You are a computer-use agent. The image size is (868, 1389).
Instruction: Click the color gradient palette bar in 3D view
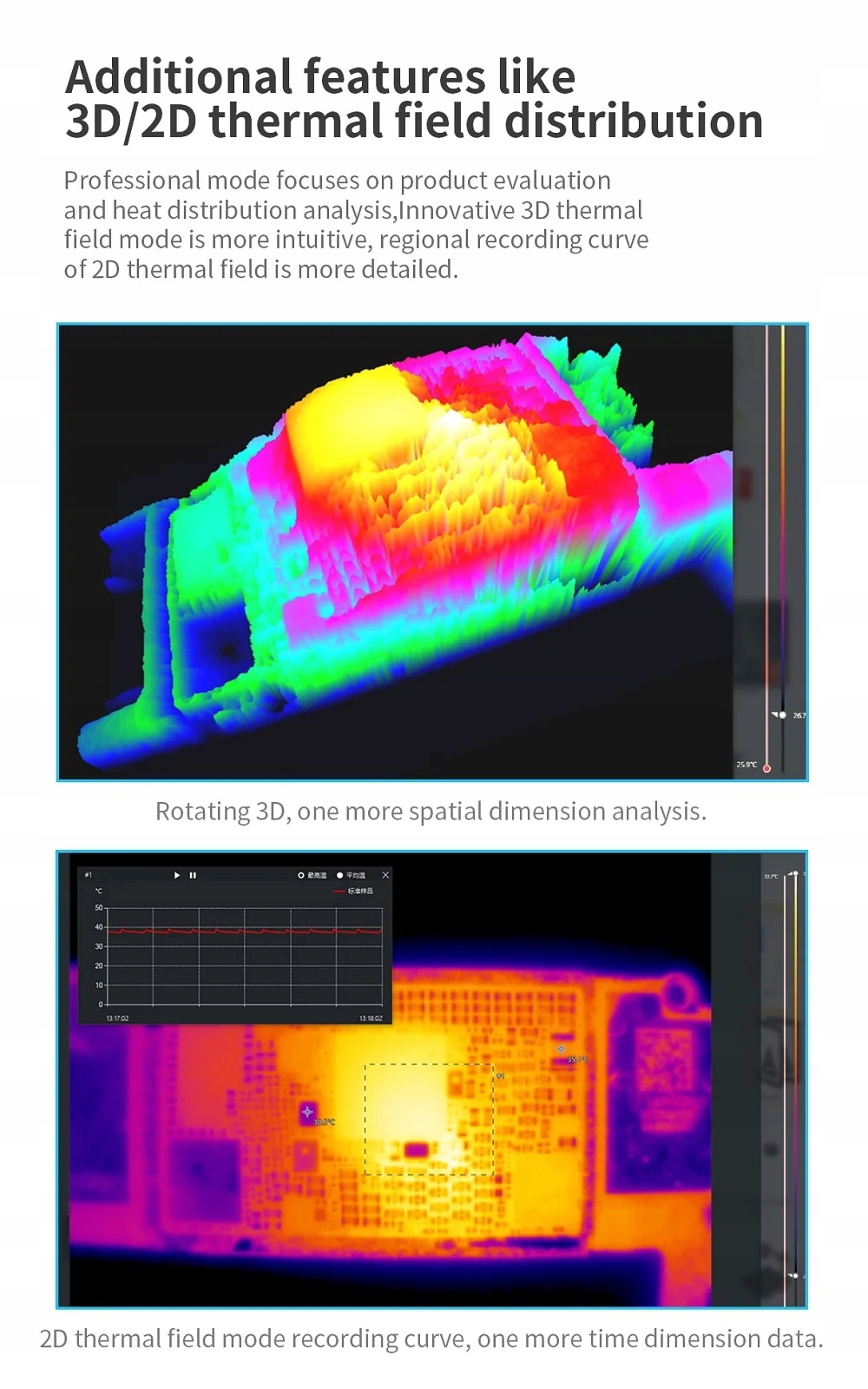pyautogui.click(x=782, y=521)
